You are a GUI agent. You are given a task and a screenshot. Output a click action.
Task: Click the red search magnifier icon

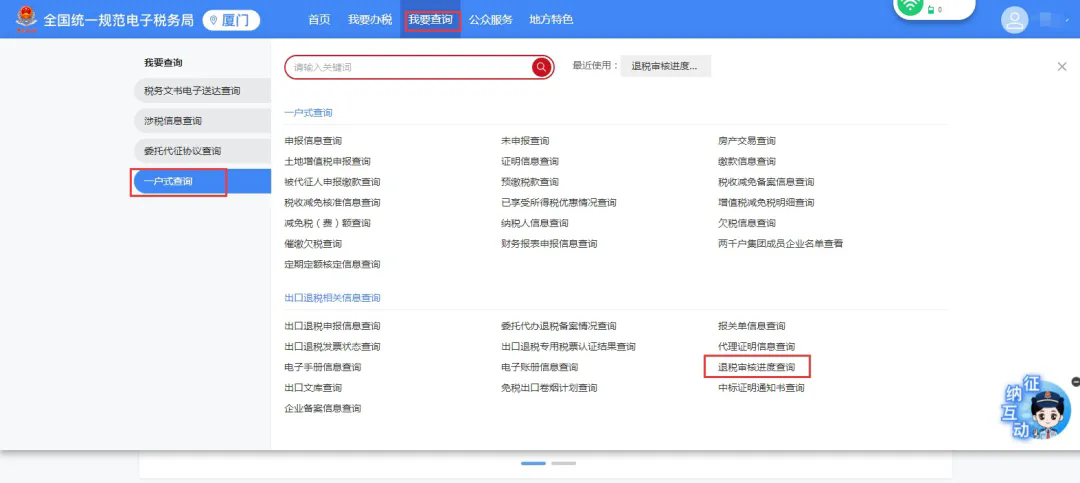point(541,67)
